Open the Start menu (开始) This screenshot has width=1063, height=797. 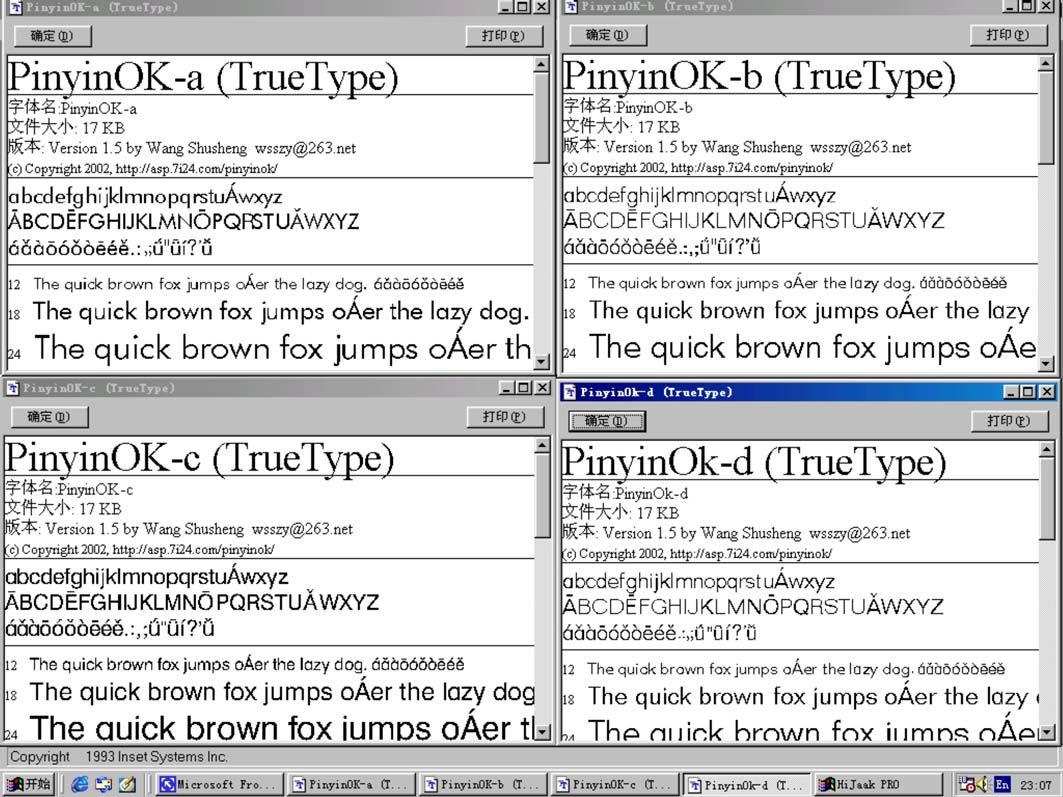tap(28, 784)
